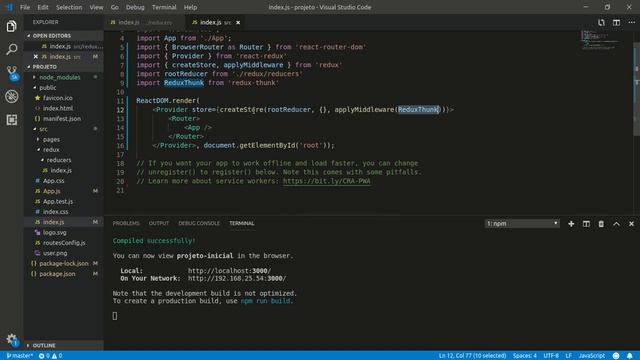Collapse the redux folder
Viewport: 640px width, 360px height.
[51, 150]
